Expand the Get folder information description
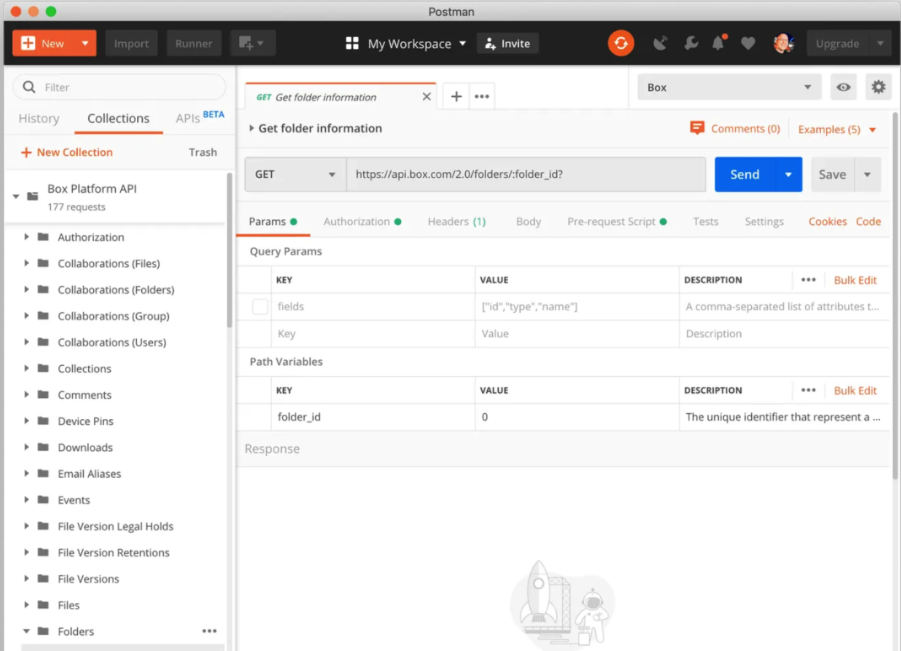The width and height of the screenshot is (901, 651). pyautogui.click(x=251, y=128)
